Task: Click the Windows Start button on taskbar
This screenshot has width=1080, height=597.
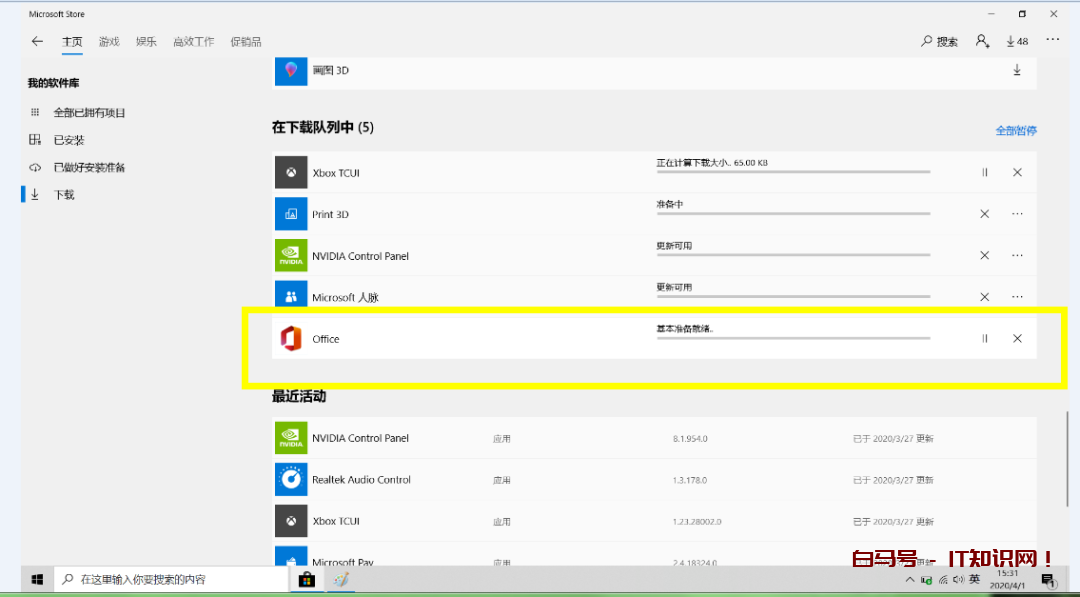Action: click(x=37, y=579)
